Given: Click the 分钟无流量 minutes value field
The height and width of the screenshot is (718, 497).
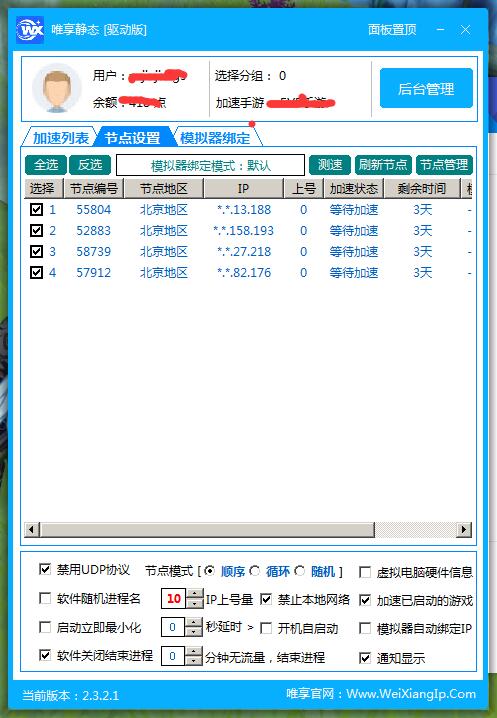Looking at the screenshot, I should [173, 656].
